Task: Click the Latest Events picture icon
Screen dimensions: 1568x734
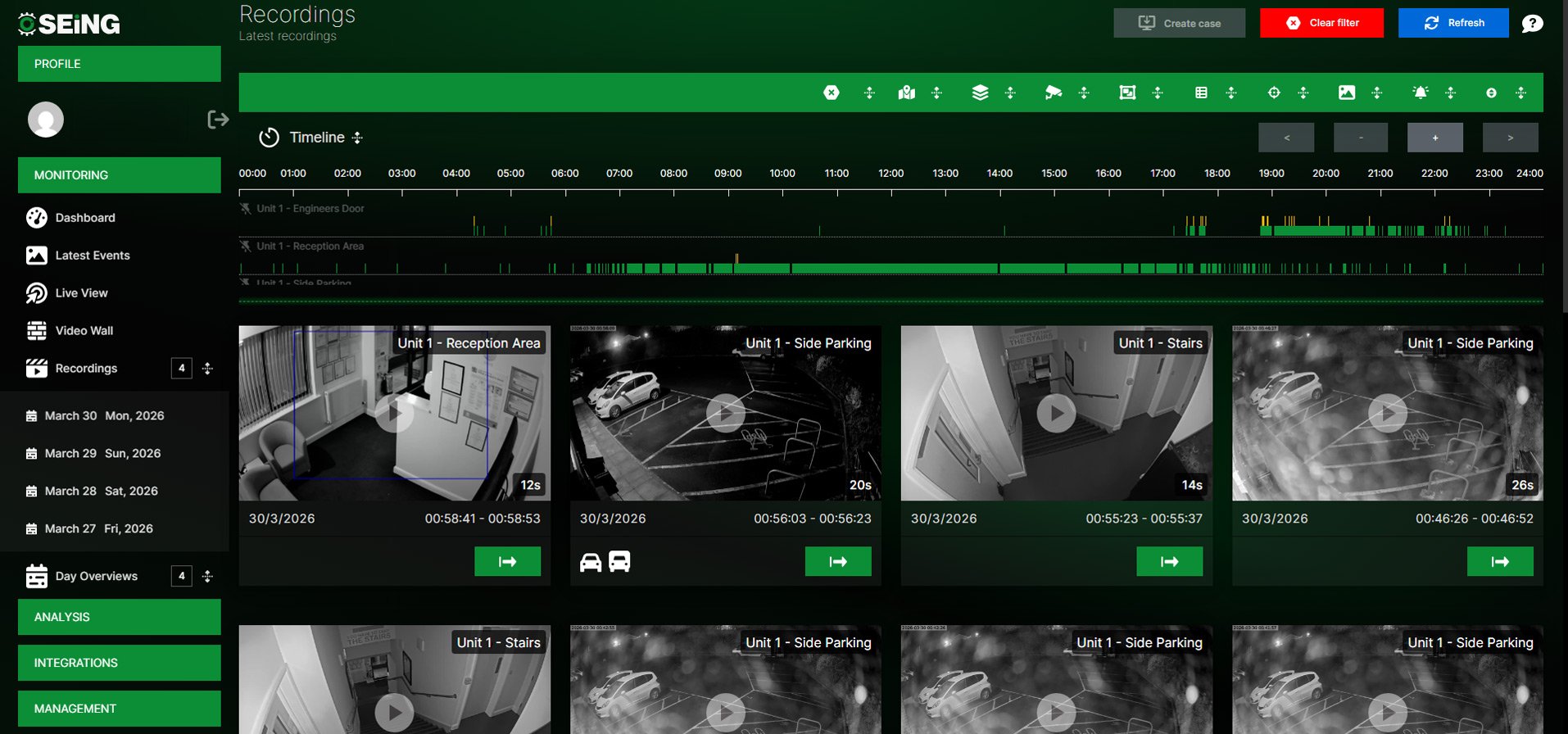Action: [x=37, y=256]
